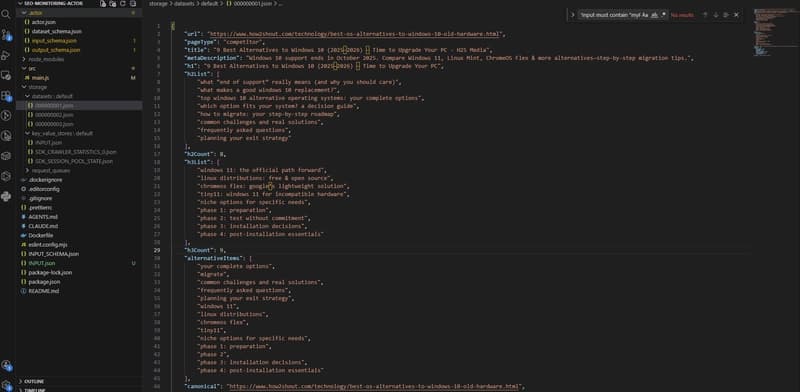The image size is (800, 392).
Task: Open the Run and Debug view
Action: coord(6,55)
